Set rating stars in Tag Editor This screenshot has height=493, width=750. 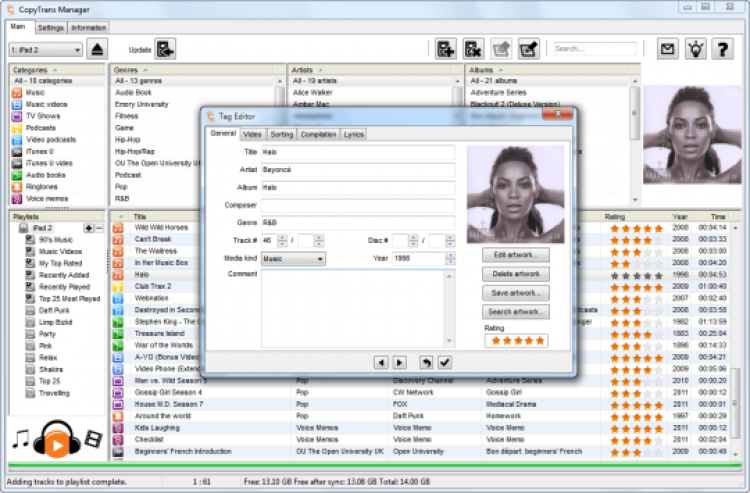coord(517,340)
